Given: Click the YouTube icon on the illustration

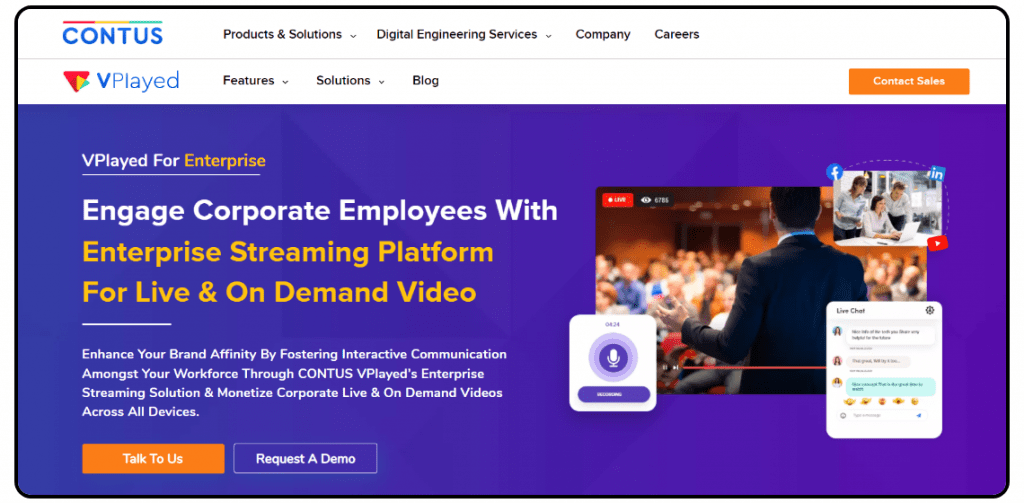Looking at the screenshot, I should [x=937, y=244].
